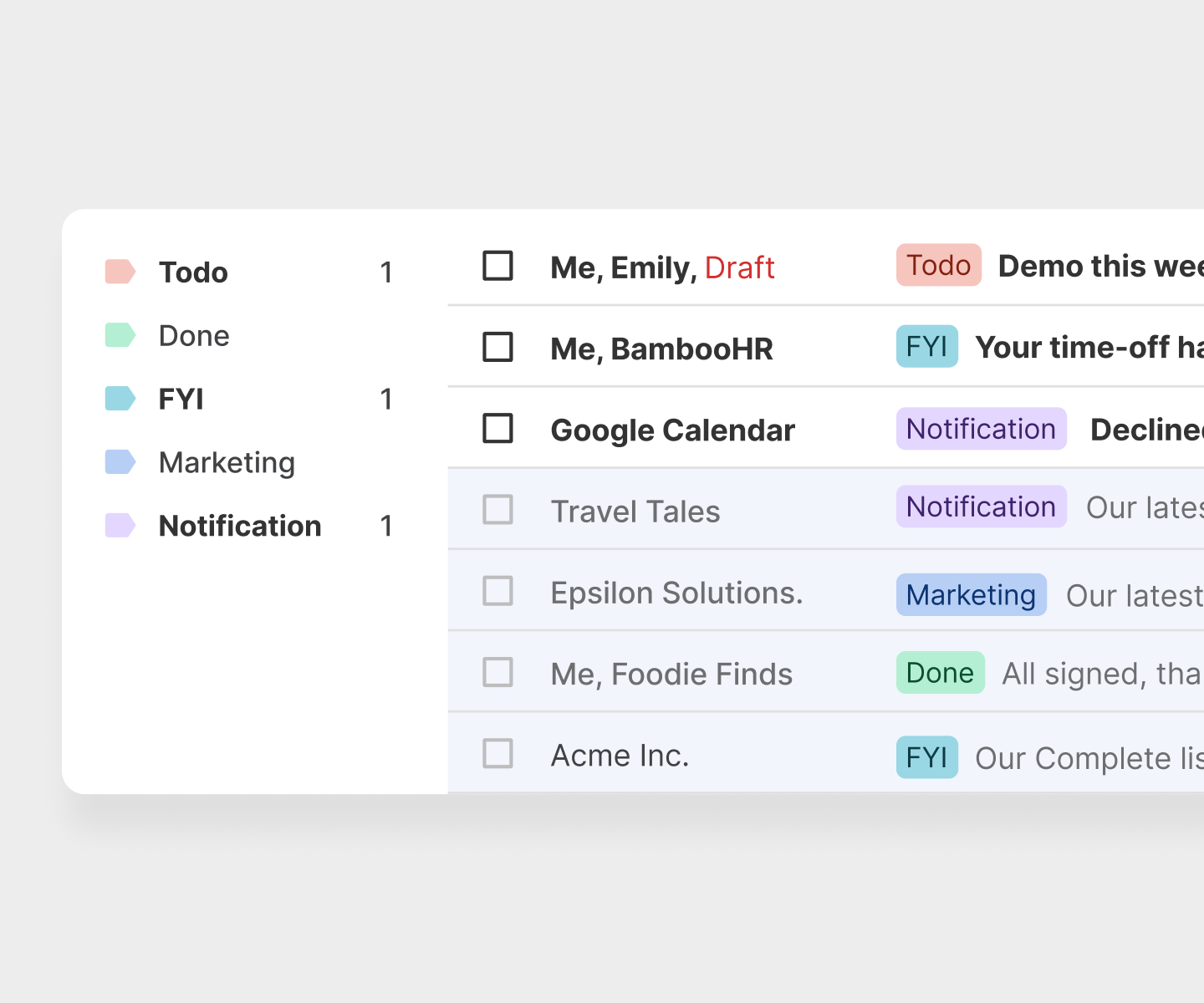The width and height of the screenshot is (1204, 1003).
Task: Click the green Done tag on Foodie Finds email
Action: coord(940,673)
